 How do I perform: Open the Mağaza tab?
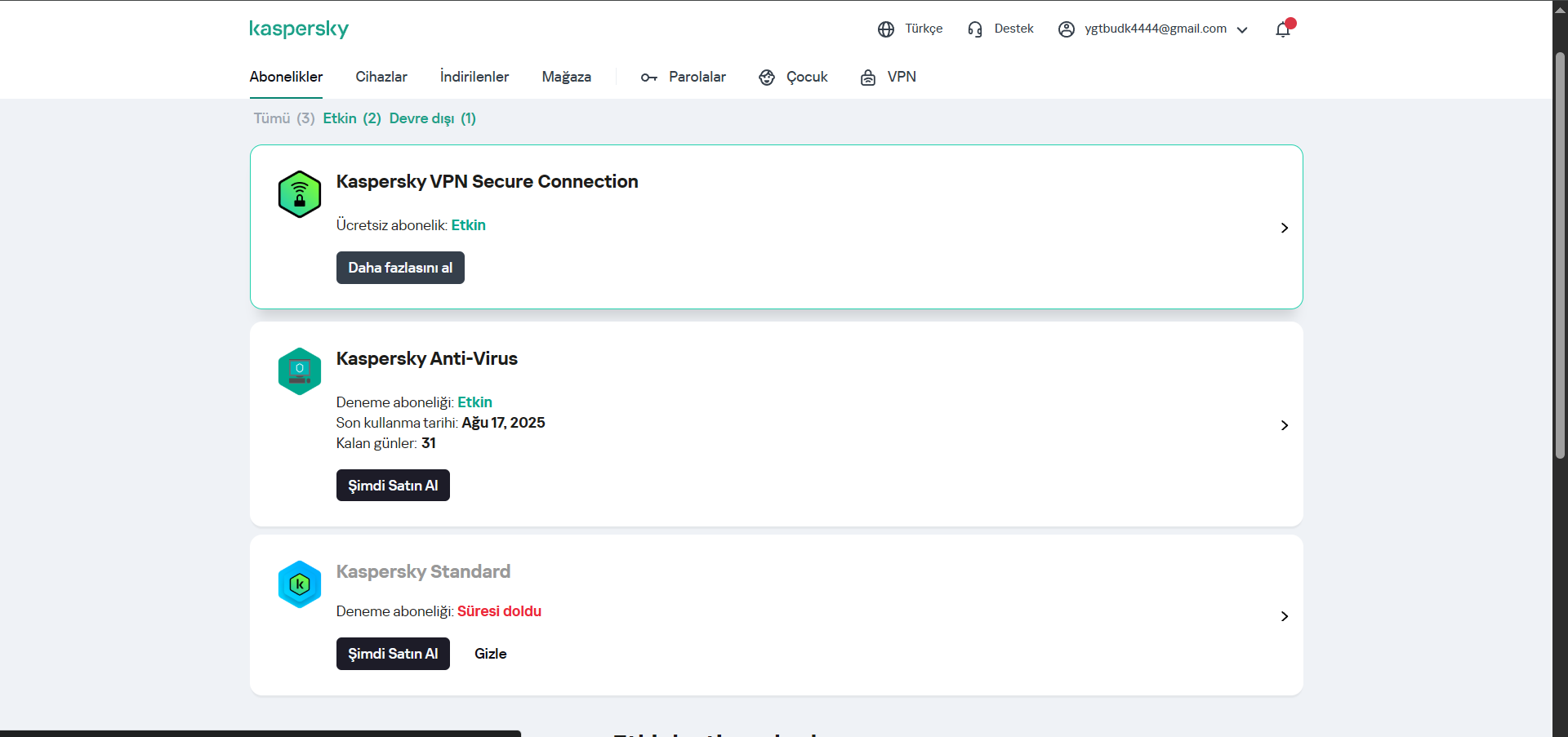coord(567,77)
